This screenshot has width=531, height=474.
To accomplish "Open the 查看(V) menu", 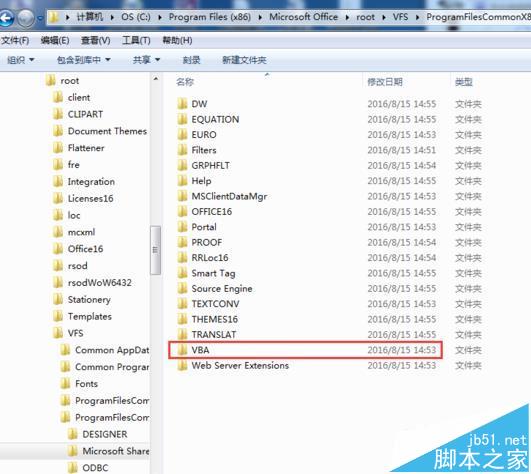I will [x=95, y=40].
